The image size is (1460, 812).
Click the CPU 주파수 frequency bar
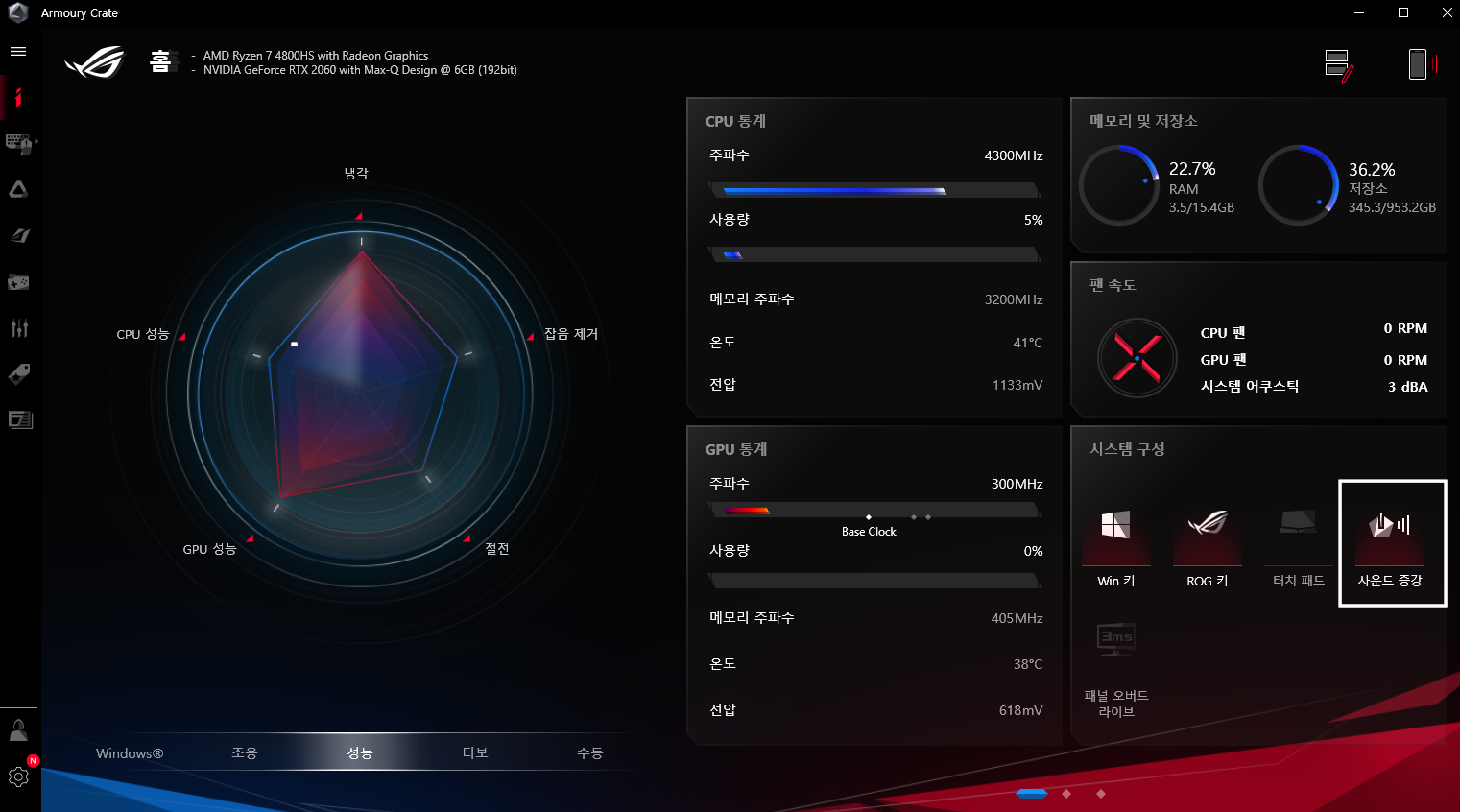(x=874, y=190)
